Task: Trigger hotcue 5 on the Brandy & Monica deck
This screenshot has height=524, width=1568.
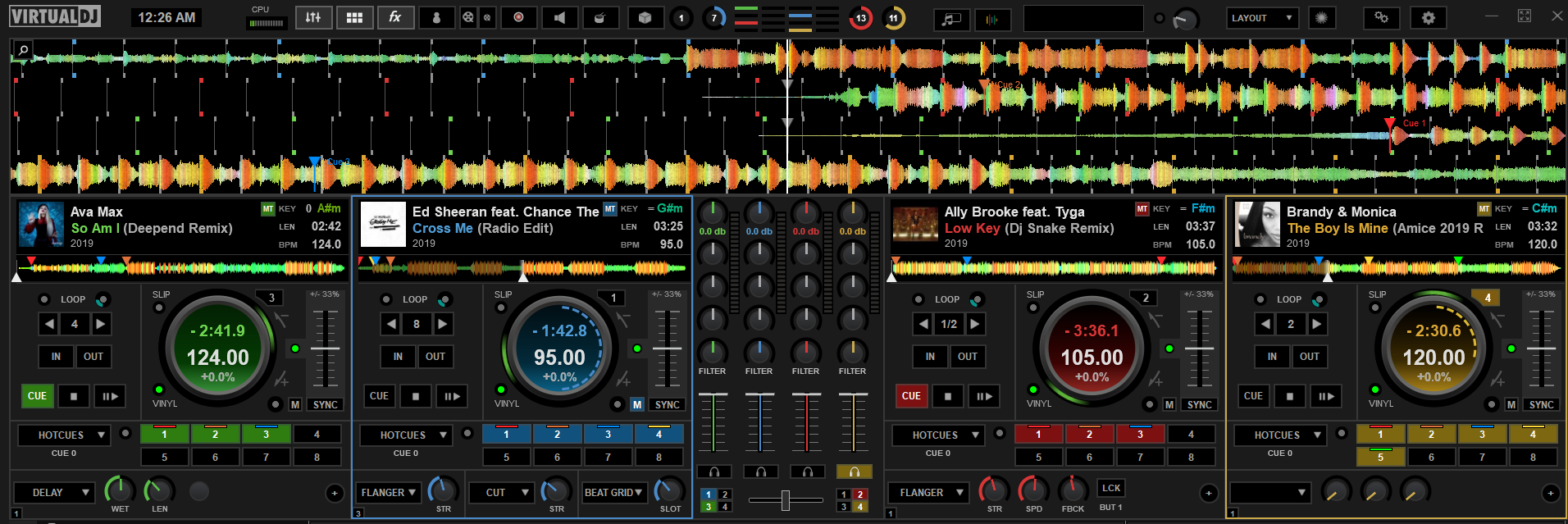Action: (1380, 457)
